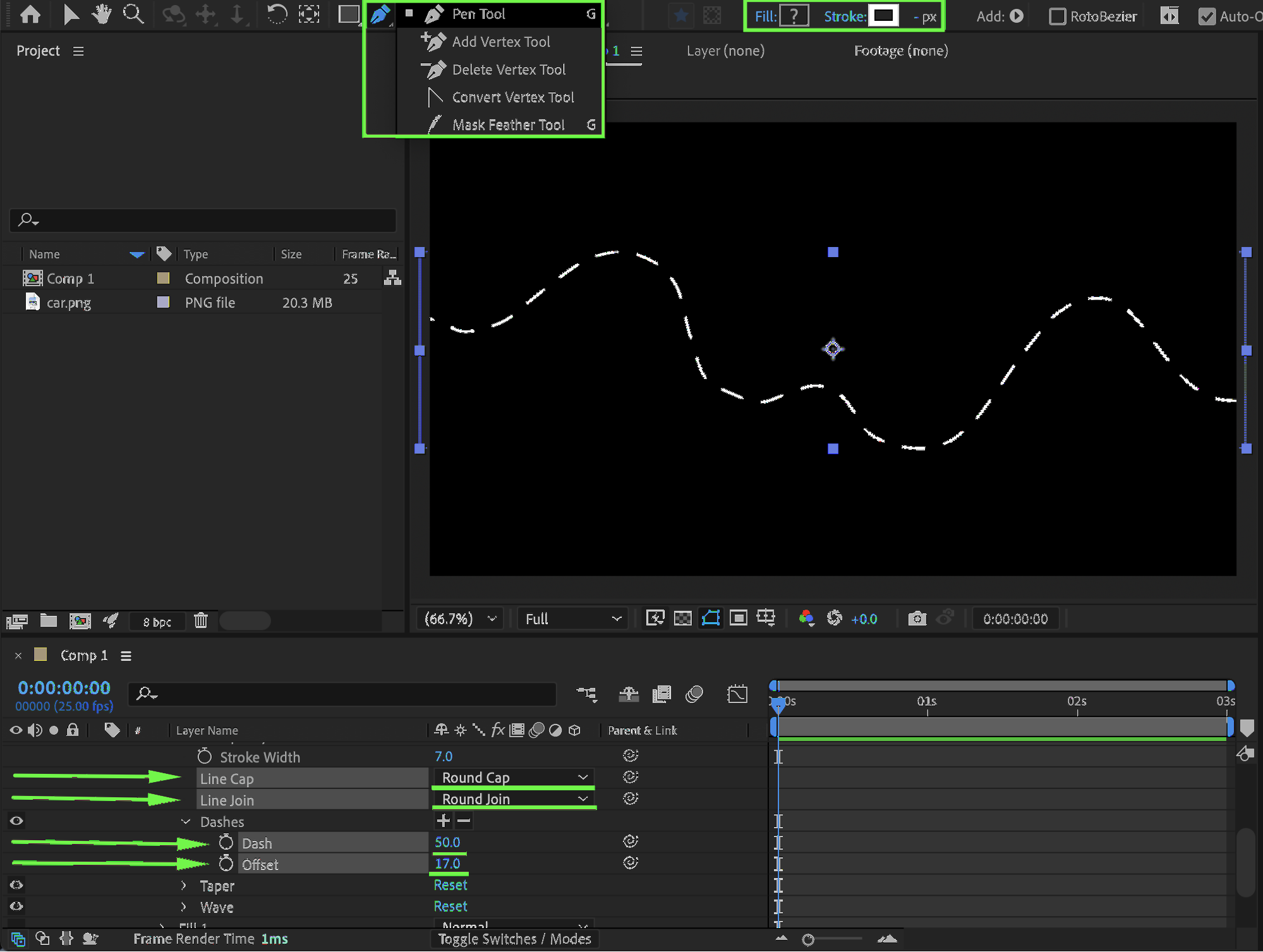Toggle shy layers hiding in timeline
Screen dimensions: 1263x952
click(629, 694)
